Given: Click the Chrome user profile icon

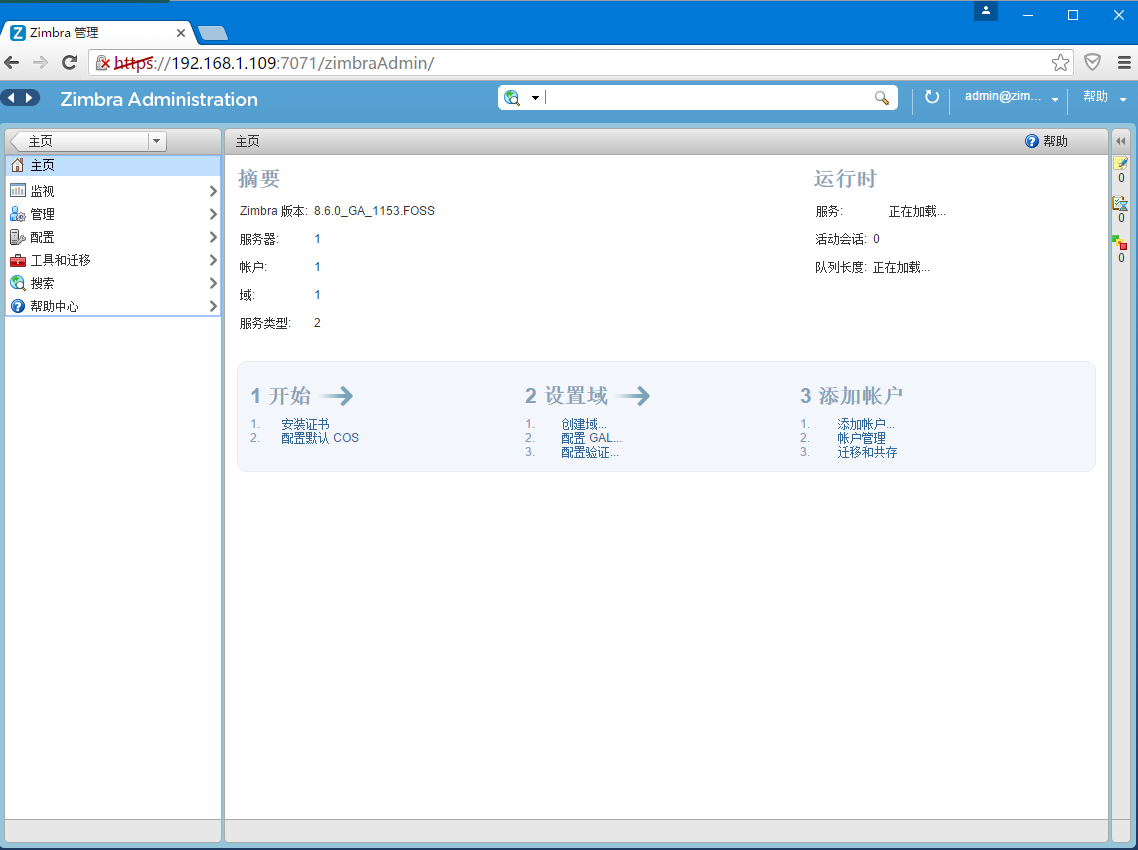Looking at the screenshot, I should click(x=986, y=11).
